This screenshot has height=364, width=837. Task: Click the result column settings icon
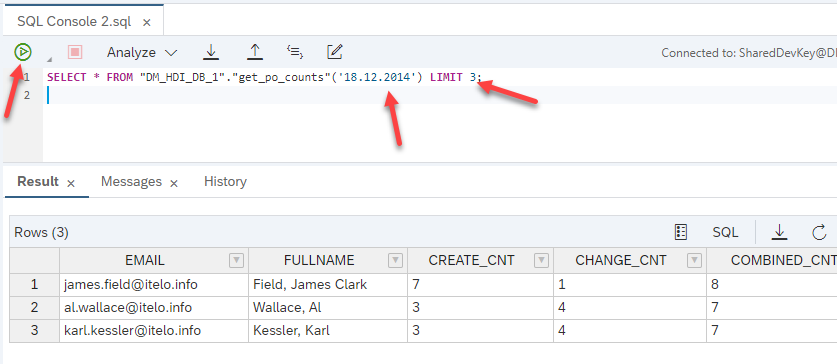tap(681, 232)
